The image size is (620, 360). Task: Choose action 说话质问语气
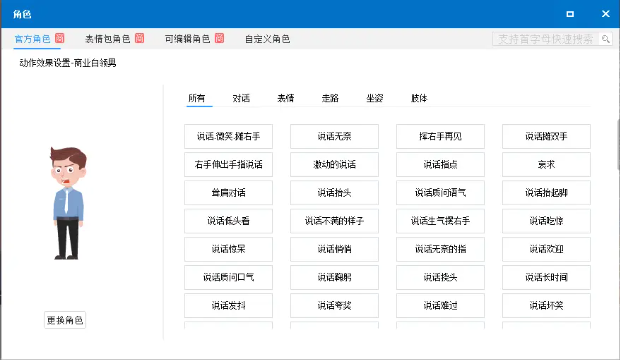coord(440,193)
